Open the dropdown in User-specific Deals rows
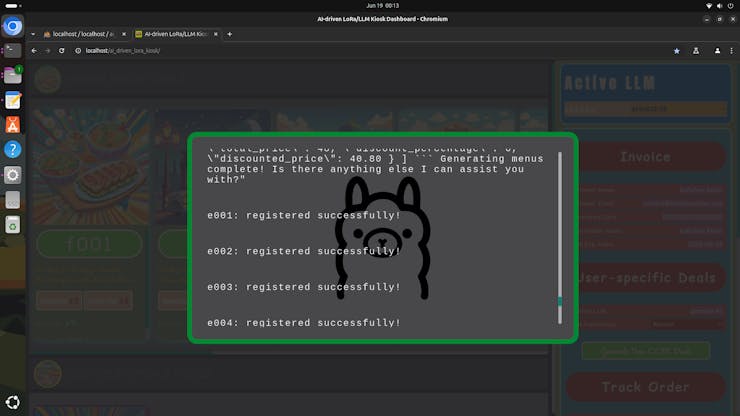The height and width of the screenshot is (416, 740). coord(663,324)
